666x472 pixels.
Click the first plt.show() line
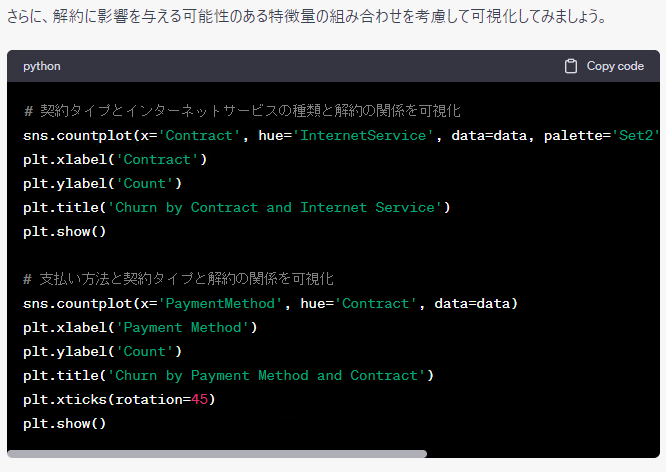(64, 231)
